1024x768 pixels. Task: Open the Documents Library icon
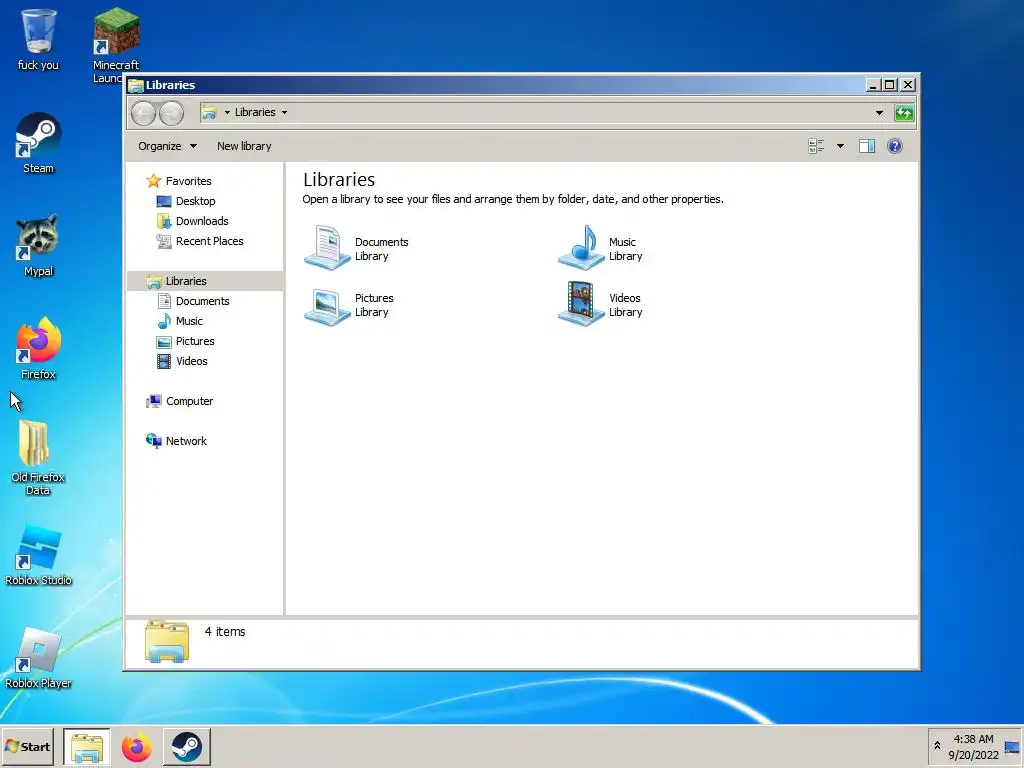click(x=327, y=248)
